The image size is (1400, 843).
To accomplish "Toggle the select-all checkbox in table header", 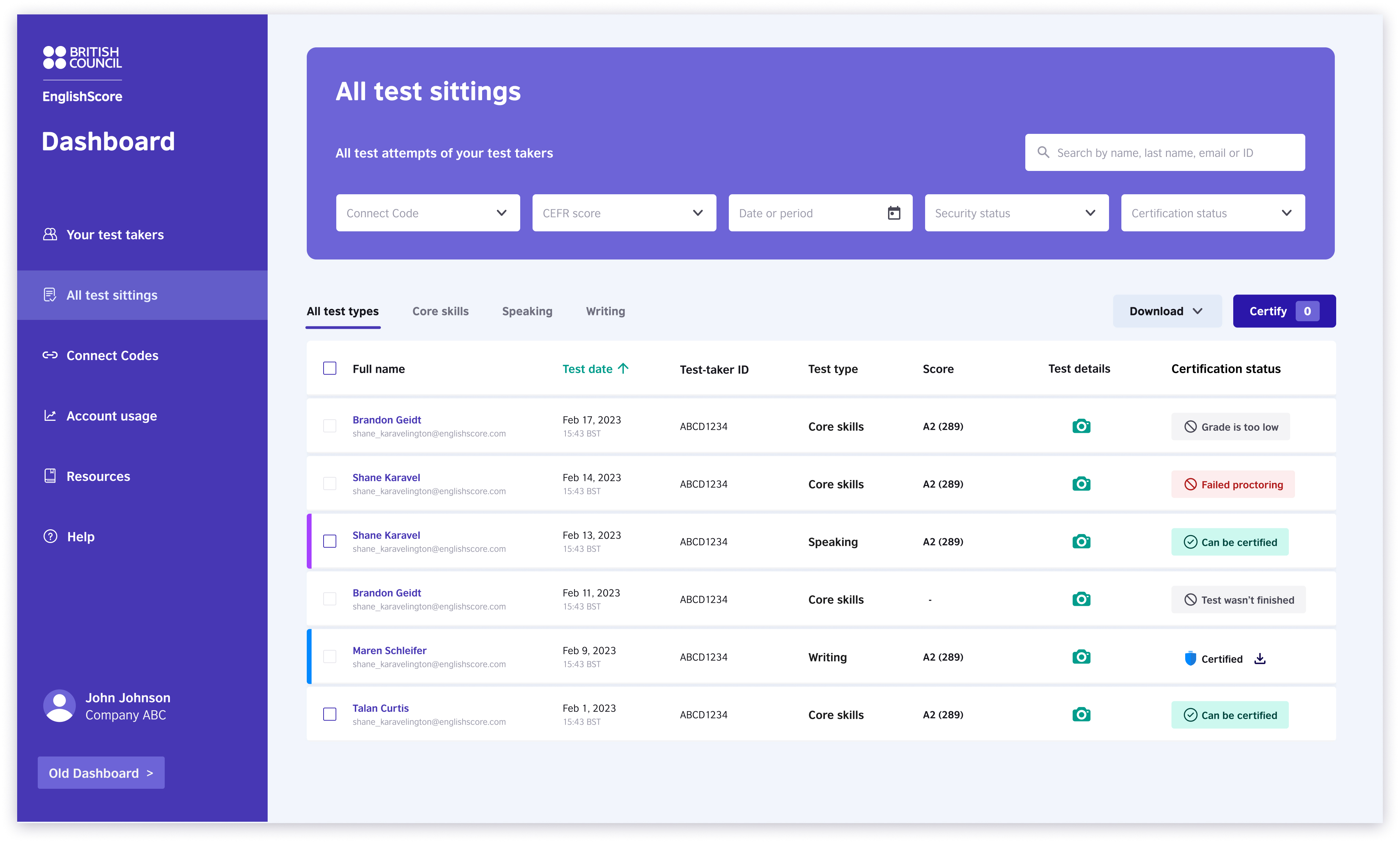I will [x=330, y=368].
